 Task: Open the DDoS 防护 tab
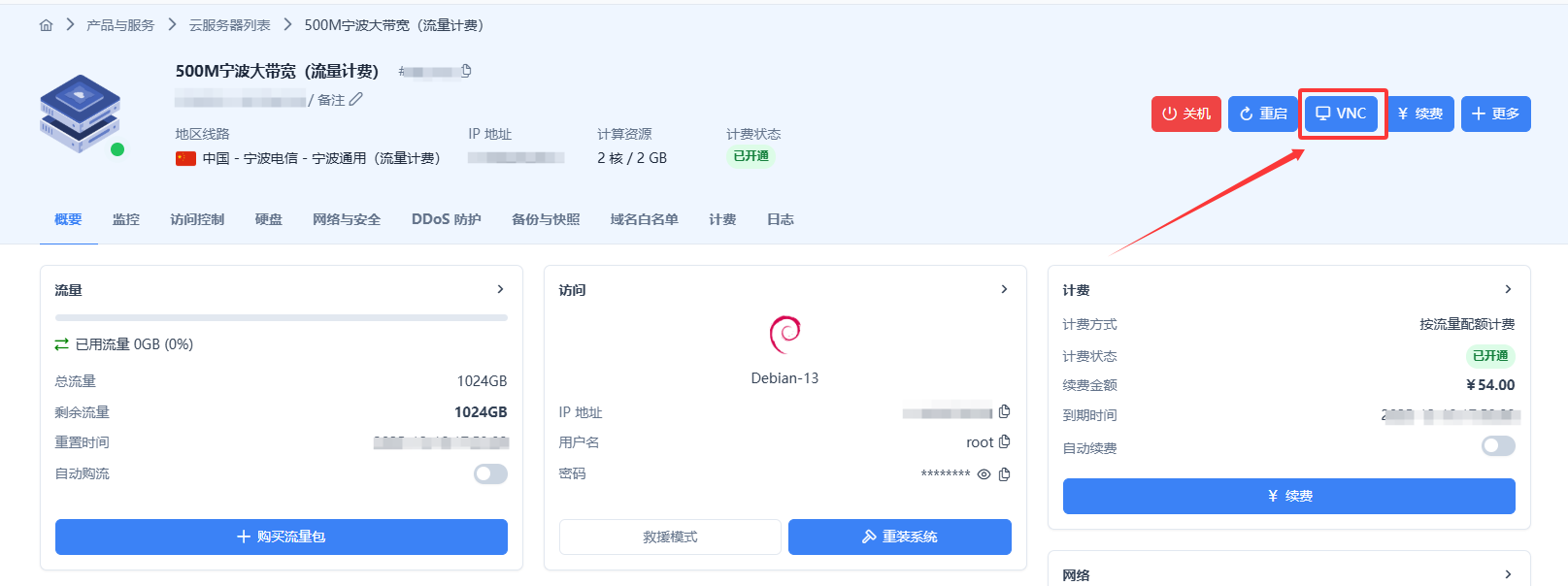tap(446, 219)
